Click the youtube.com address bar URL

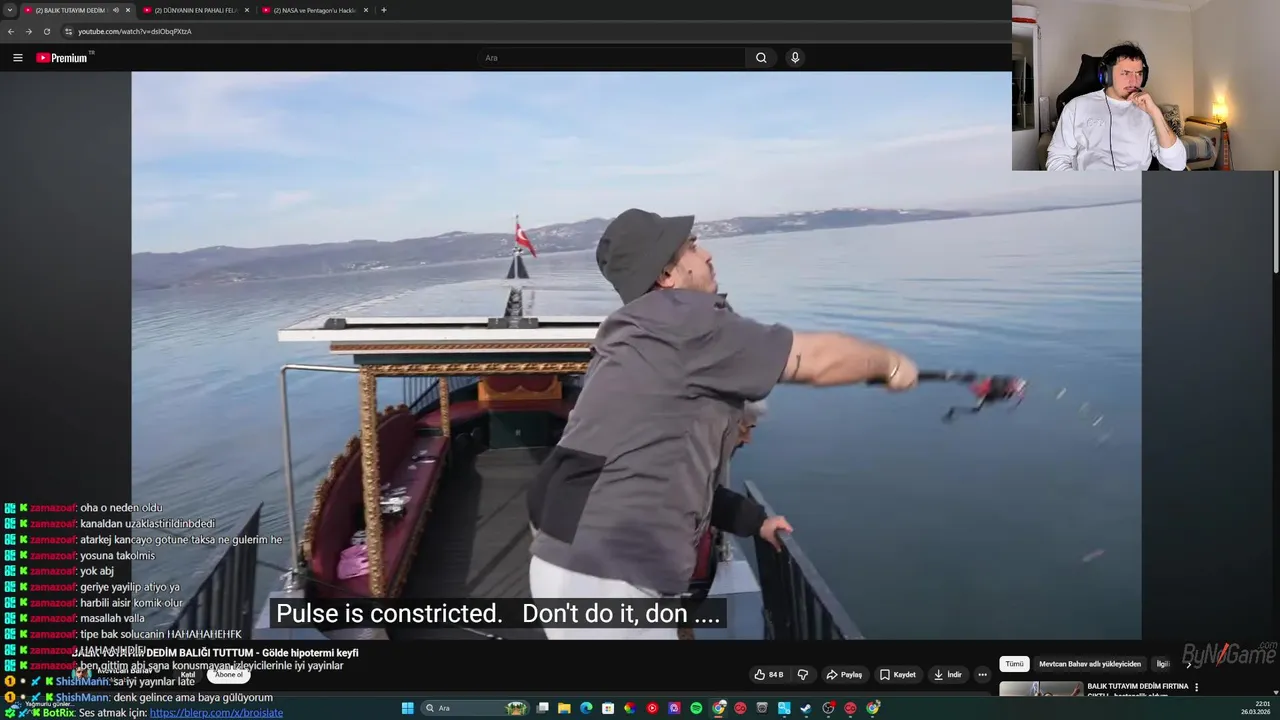(x=135, y=31)
